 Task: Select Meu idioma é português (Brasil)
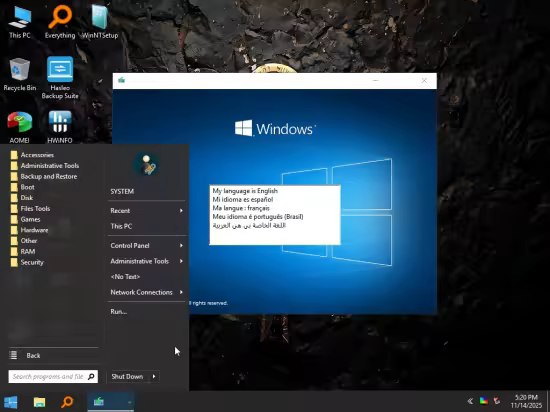pyautogui.click(x=258, y=216)
